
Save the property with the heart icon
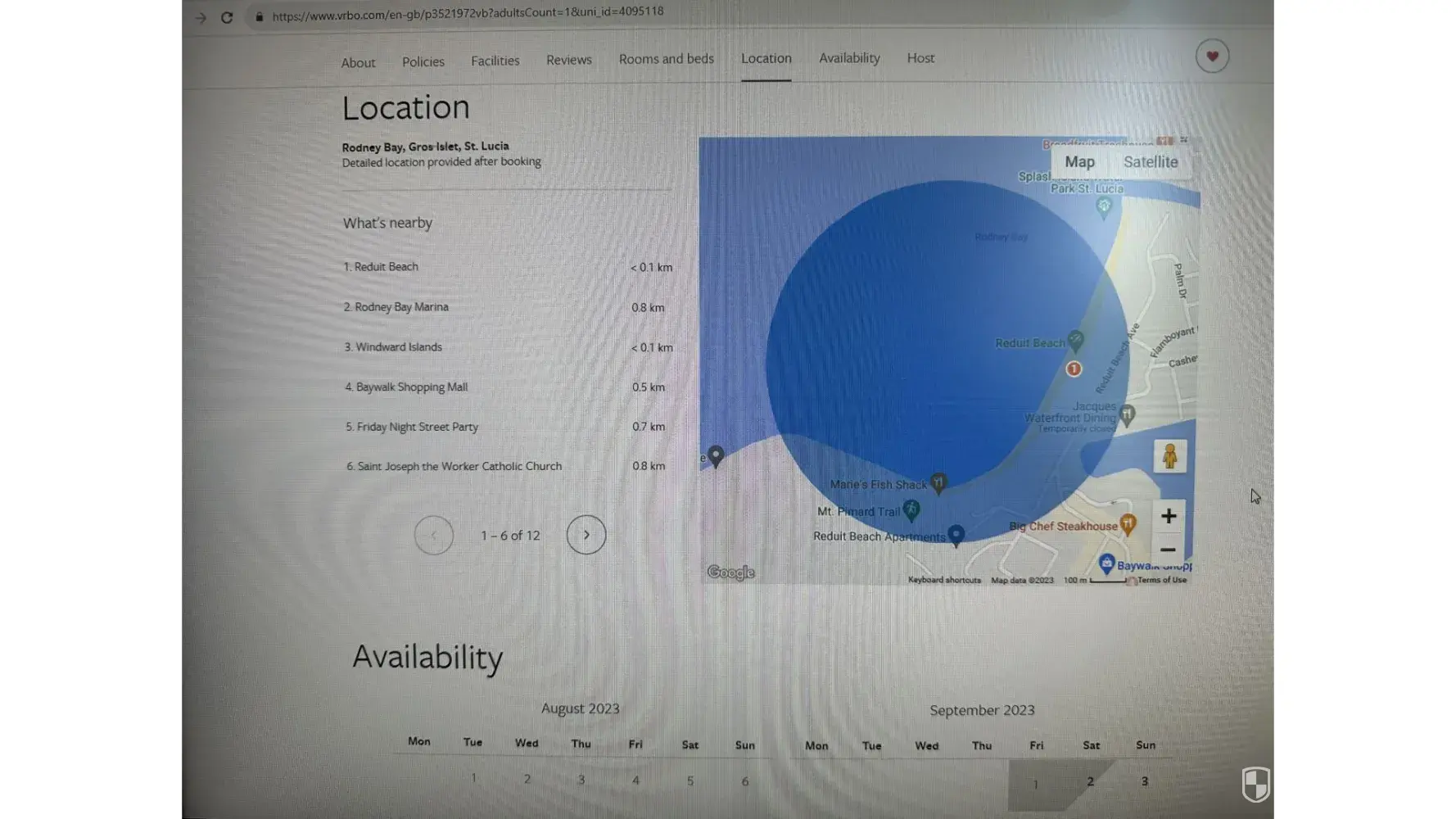[x=1212, y=56]
